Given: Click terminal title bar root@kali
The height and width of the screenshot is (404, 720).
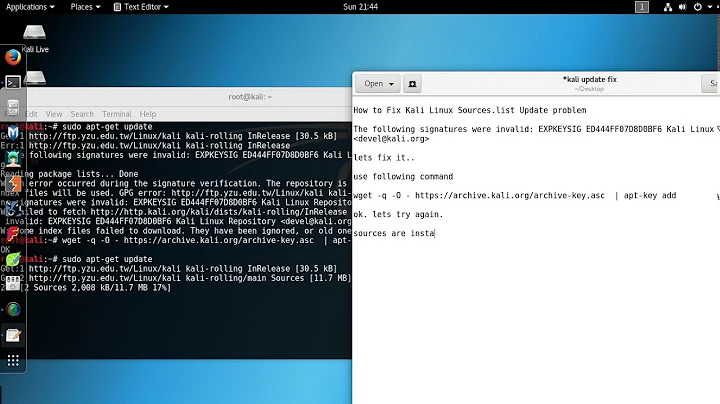Looking at the screenshot, I should pos(250,97).
